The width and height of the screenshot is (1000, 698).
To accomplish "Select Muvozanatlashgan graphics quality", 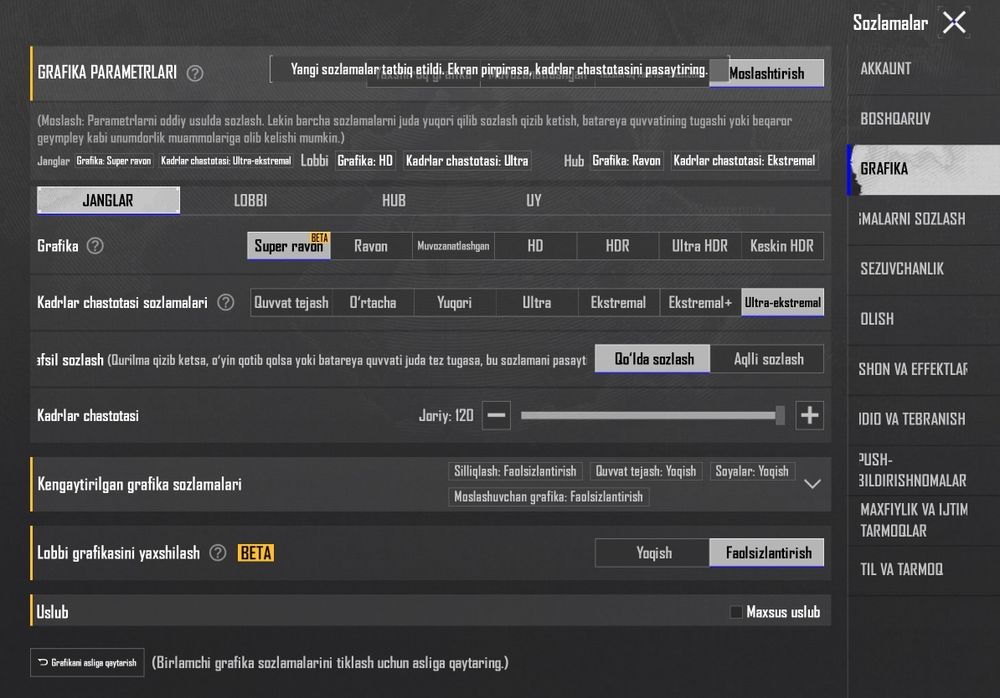I will (x=453, y=246).
